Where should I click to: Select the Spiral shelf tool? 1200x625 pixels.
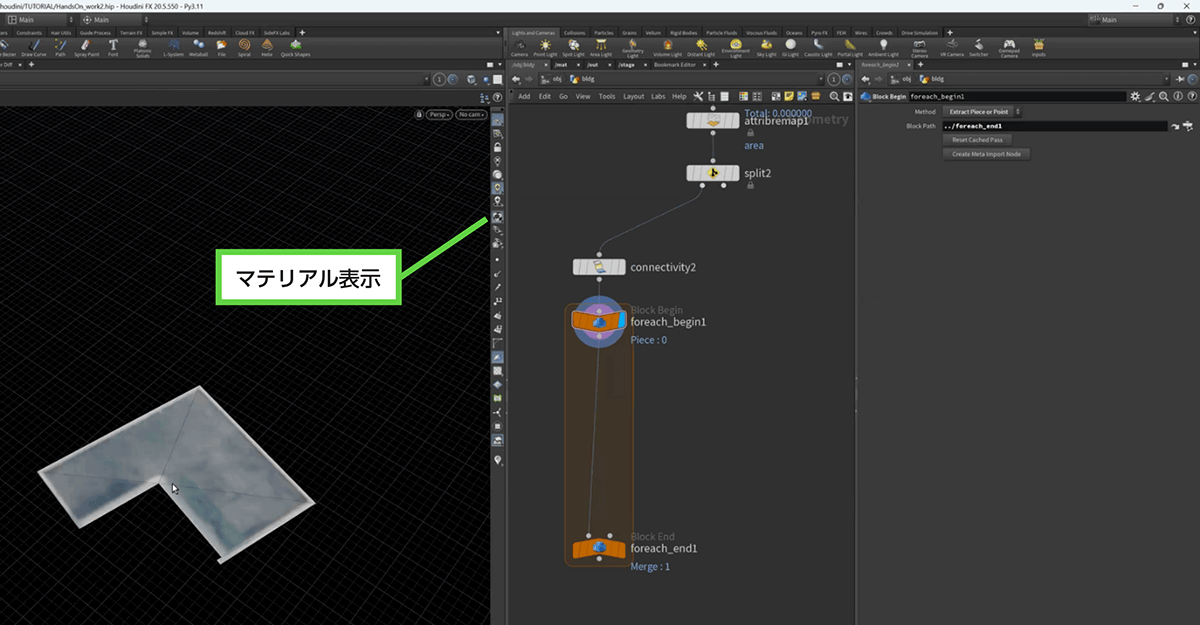(245, 46)
